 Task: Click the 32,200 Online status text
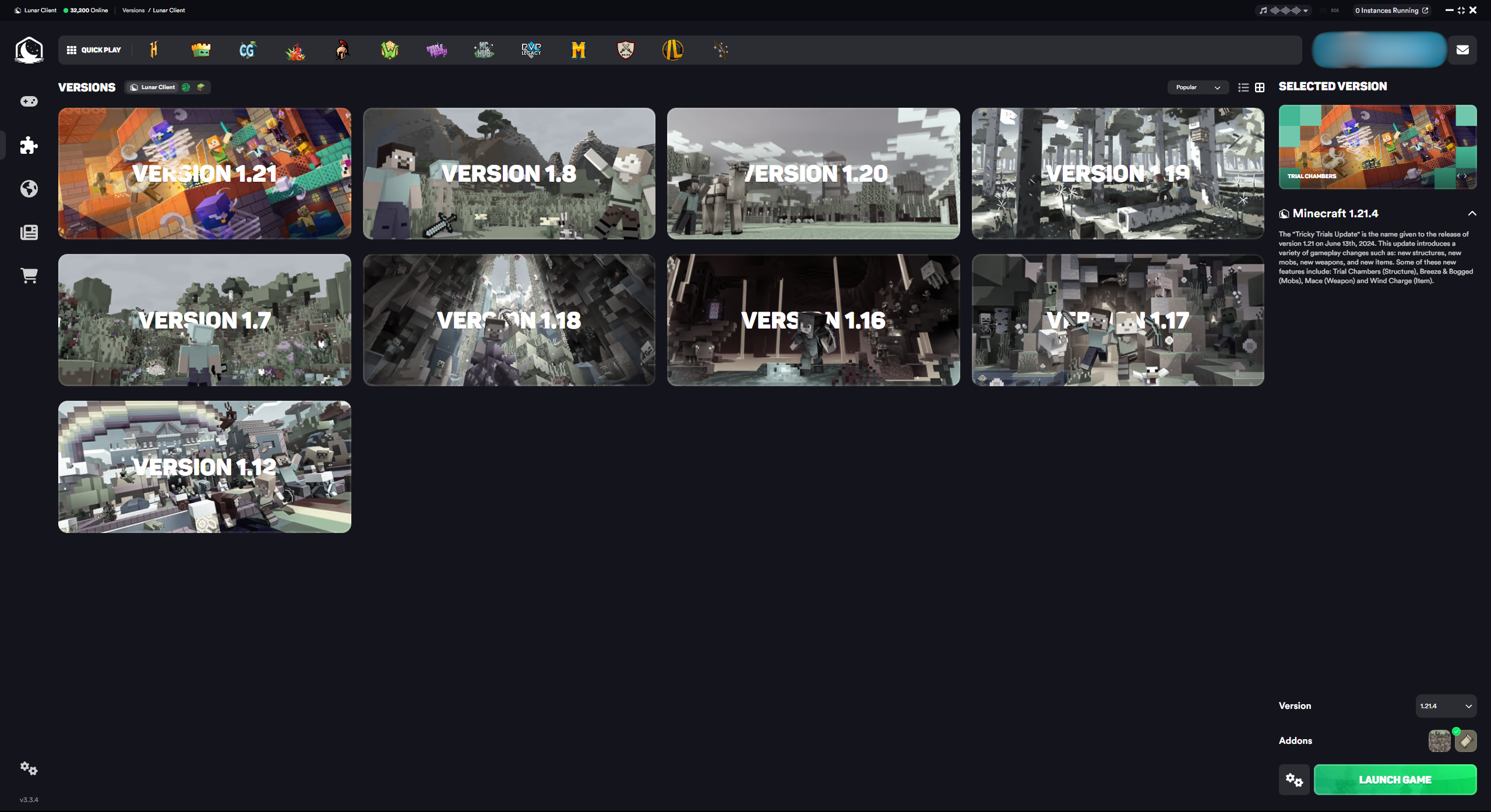(86, 10)
